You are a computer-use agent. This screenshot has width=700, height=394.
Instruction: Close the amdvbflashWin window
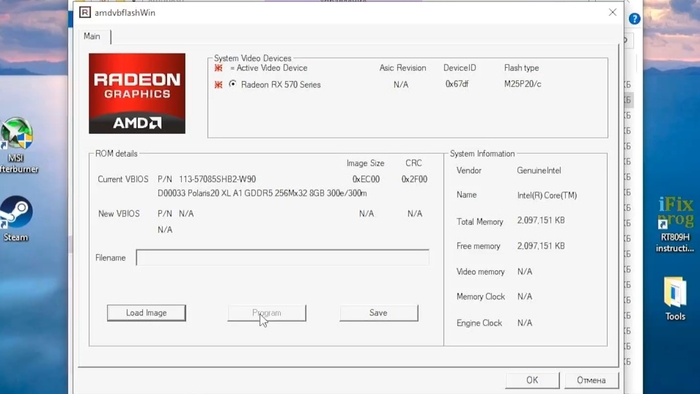[612, 12]
